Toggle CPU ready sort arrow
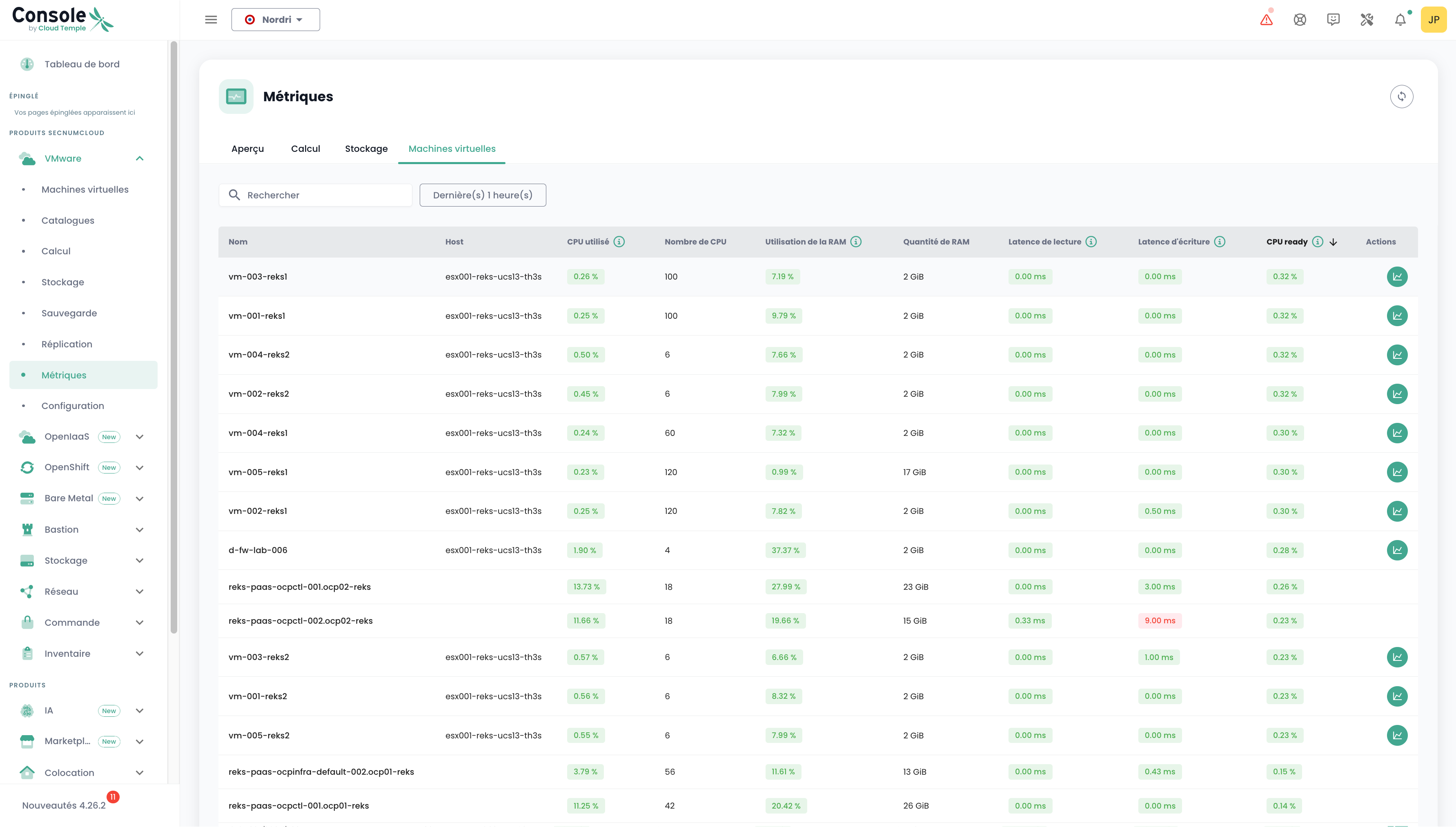The height and width of the screenshot is (827, 1456). coord(1333,242)
